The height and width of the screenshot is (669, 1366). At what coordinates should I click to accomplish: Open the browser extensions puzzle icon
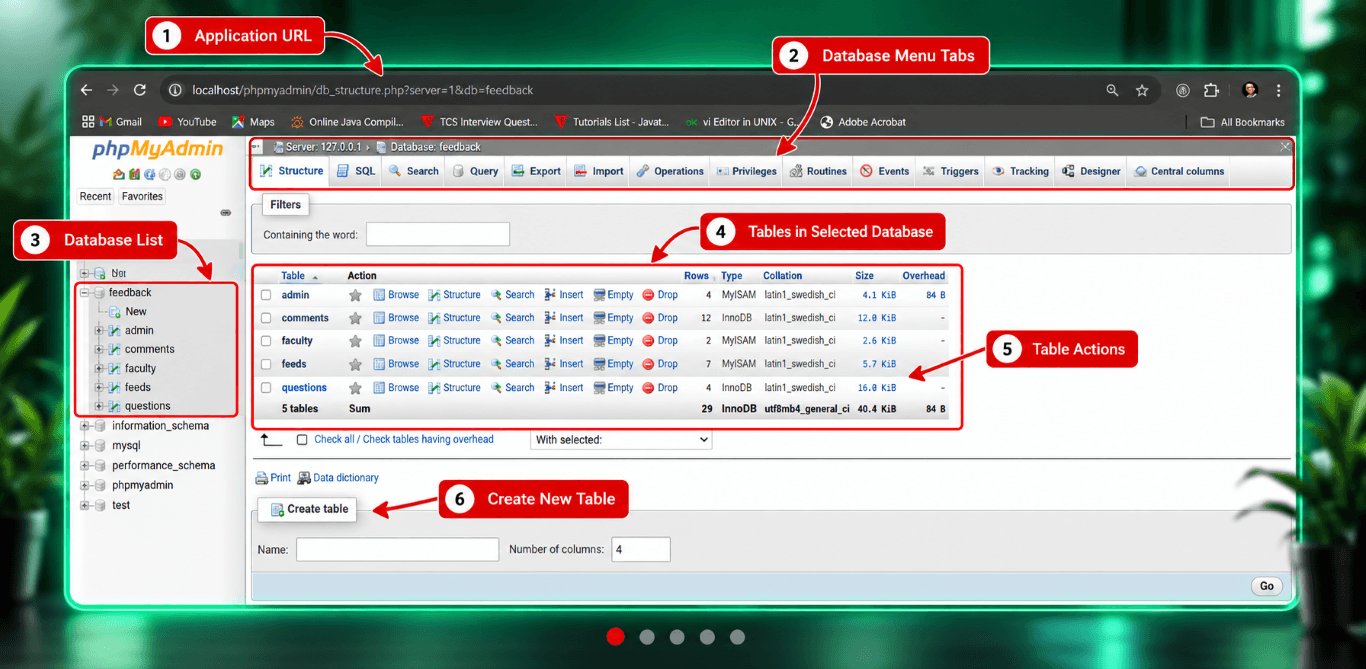coord(1211,90)
